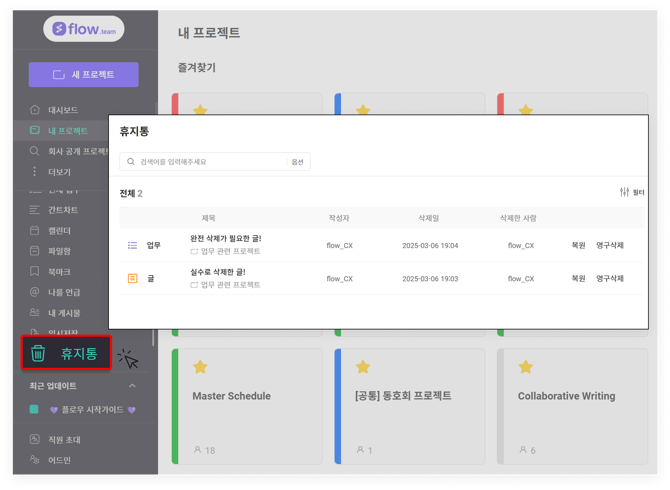Open the 휴지통 trash icon in sidebar
This screenshot has height=490, width=670.
click(x=38, y=353)
